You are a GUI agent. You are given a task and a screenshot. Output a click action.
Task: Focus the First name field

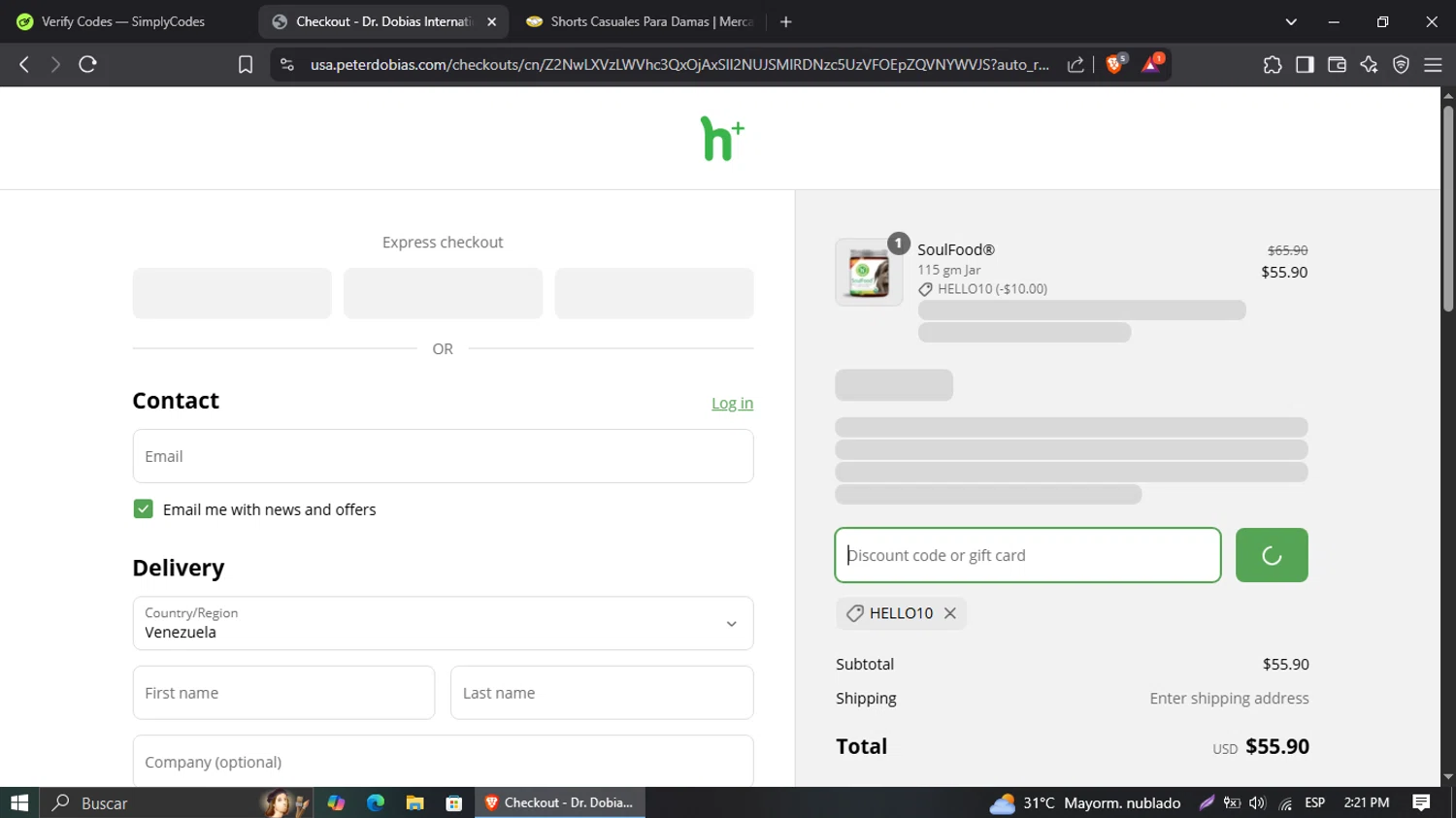pos(283,693)
